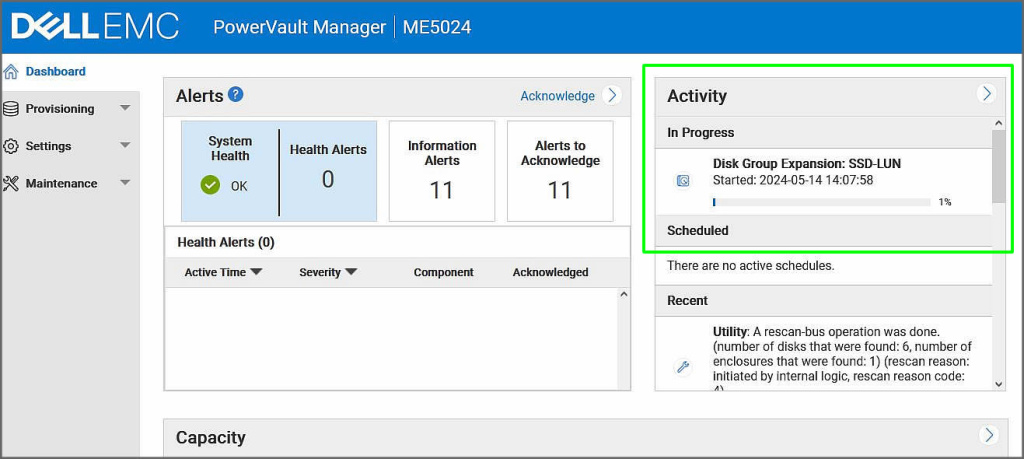The height and width of the screenshot is (459, 1024).
Task: Click the Maintenance tools icon
Action: 11,183
